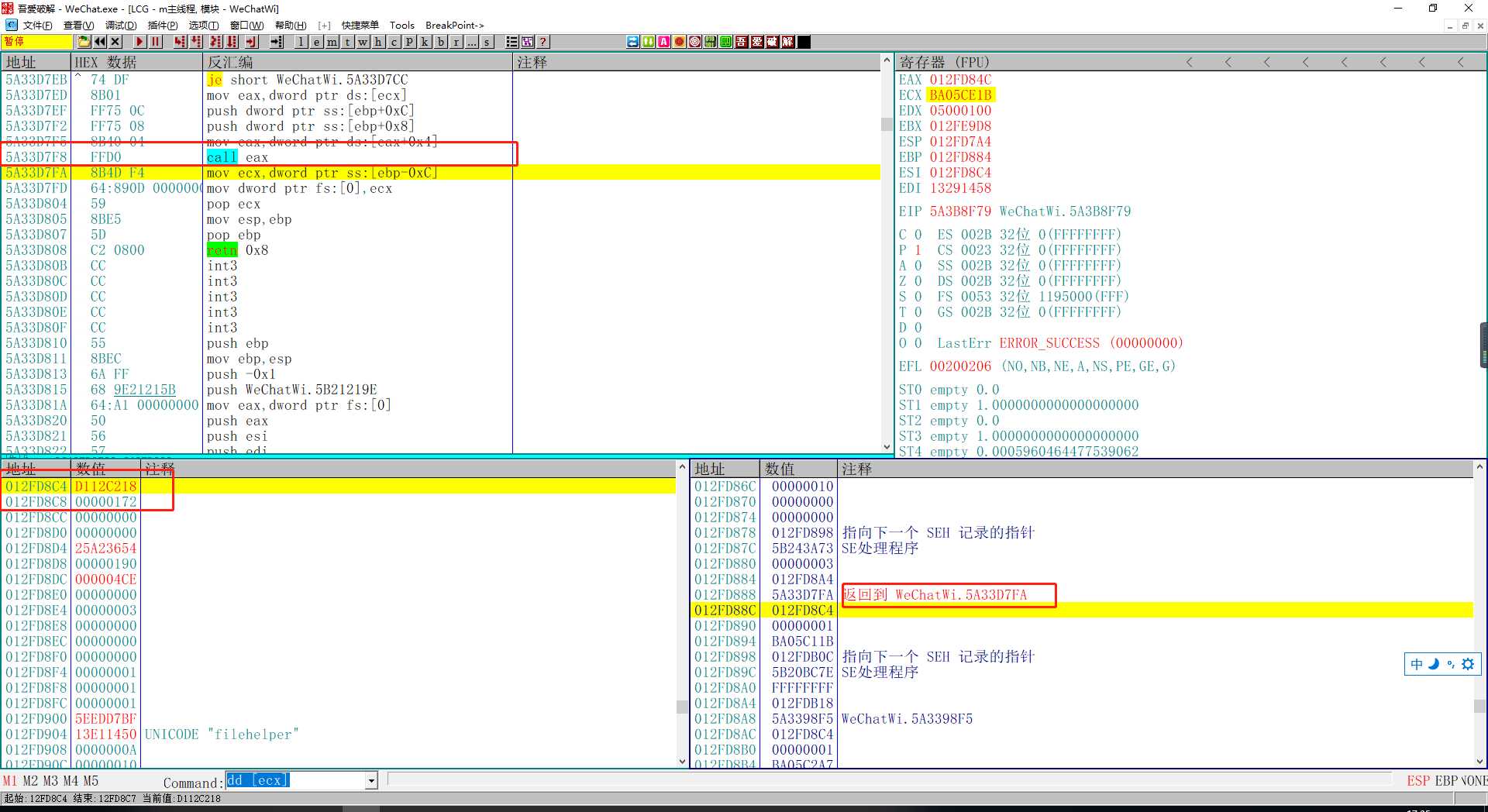This screenshot has width=1488, height=812.
Task: Switch to the M5 memory tab
Action: (91, 781)
